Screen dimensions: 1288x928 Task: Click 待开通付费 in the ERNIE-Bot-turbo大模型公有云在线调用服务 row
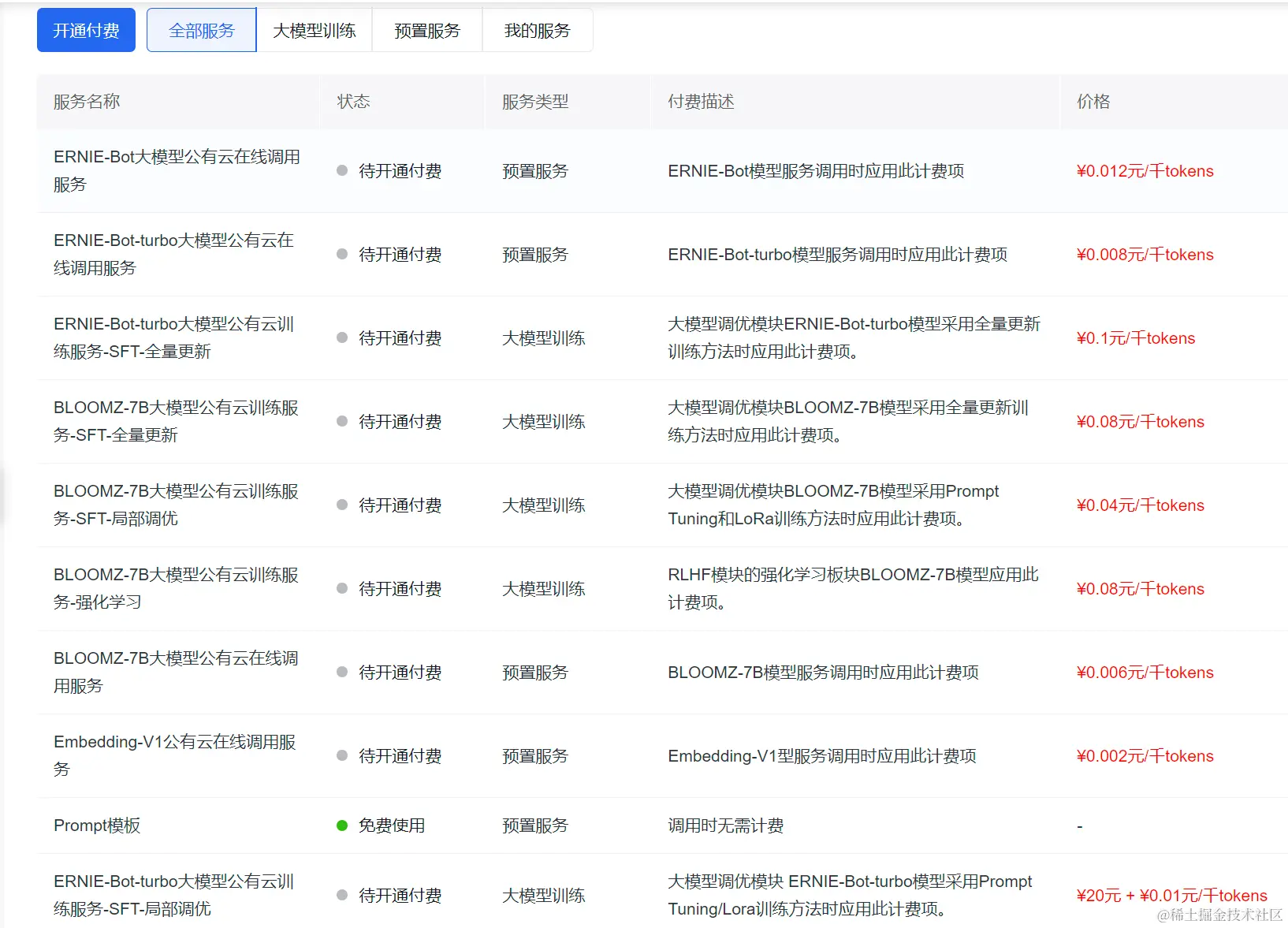[x=400, y=255]
